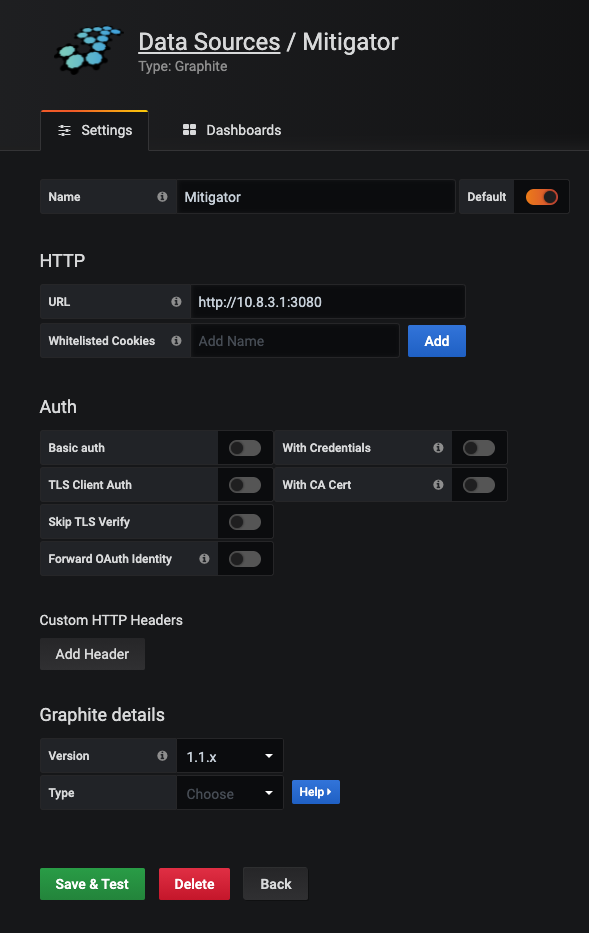
Task: Click the With CA Cert info icon
Action: [438, 484]
